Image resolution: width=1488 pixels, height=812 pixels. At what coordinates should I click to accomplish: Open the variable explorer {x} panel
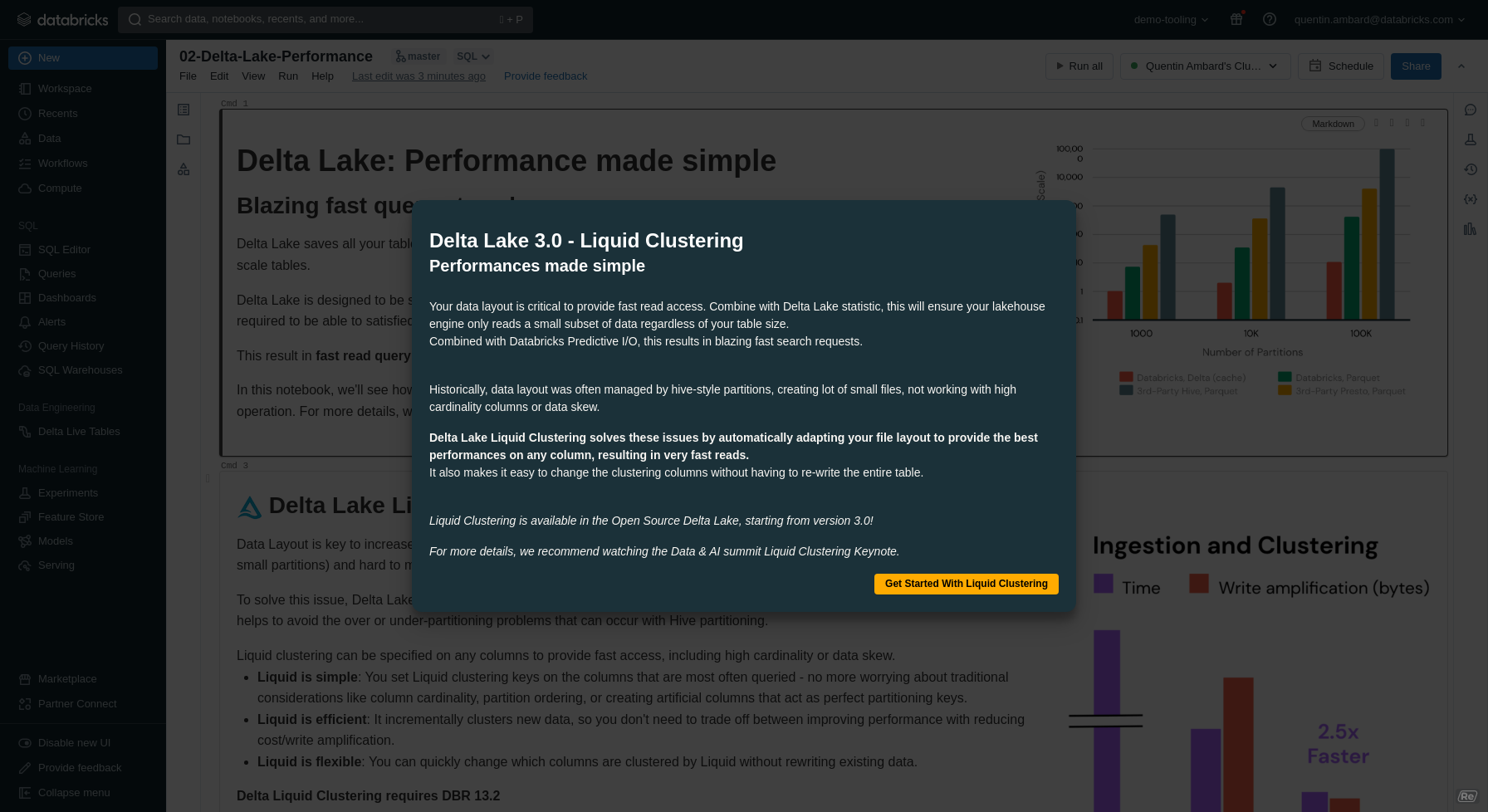coord(1471,199)
